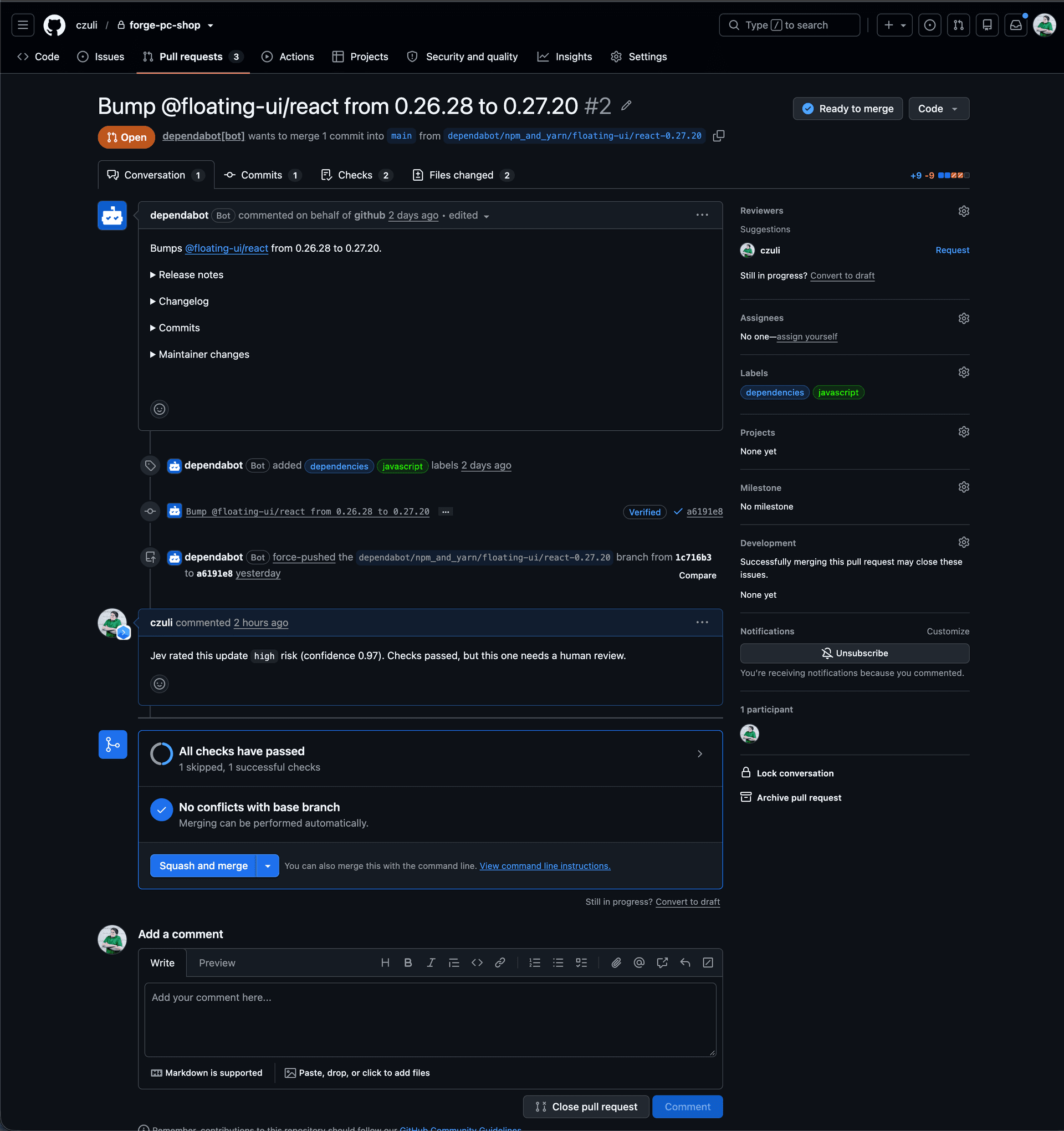
Task: Open the hamburger navigation menu
Action: [x=23, y=25]
